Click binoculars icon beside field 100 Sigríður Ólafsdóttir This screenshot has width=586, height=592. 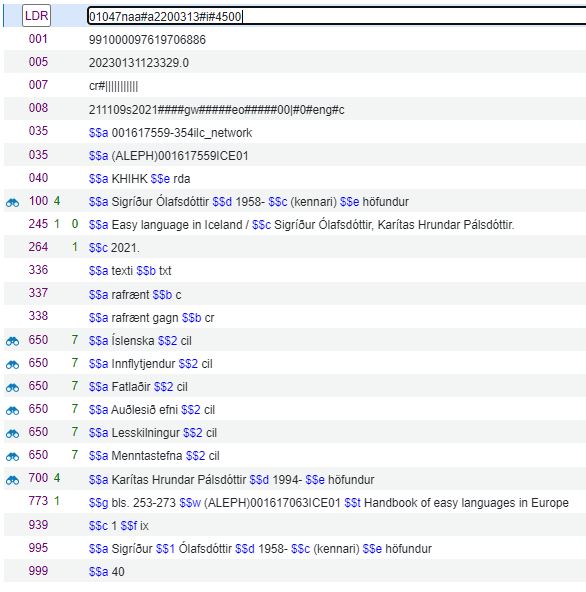click(12, 203)
